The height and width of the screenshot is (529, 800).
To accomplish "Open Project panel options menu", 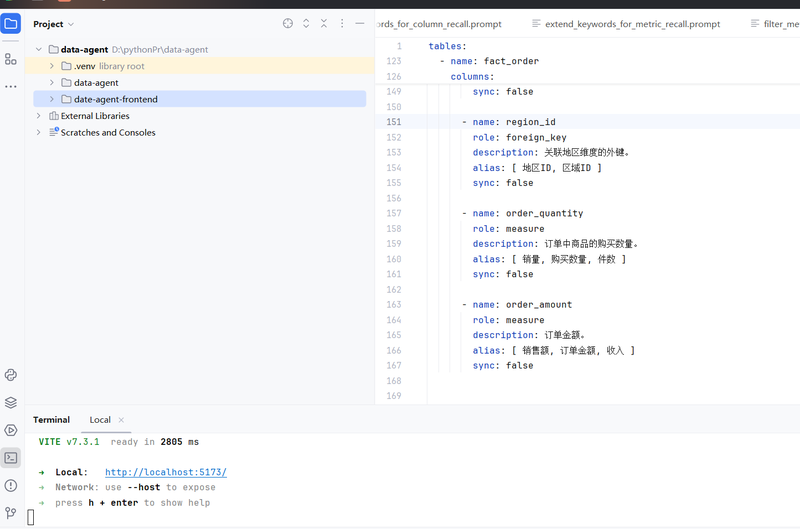I will [x=342, y=23].
